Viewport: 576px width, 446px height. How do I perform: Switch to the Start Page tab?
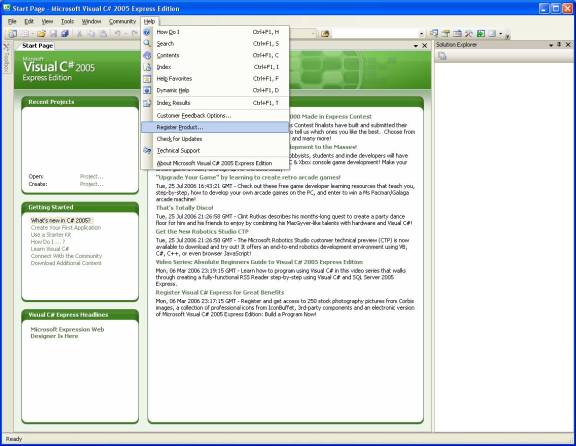37,46
